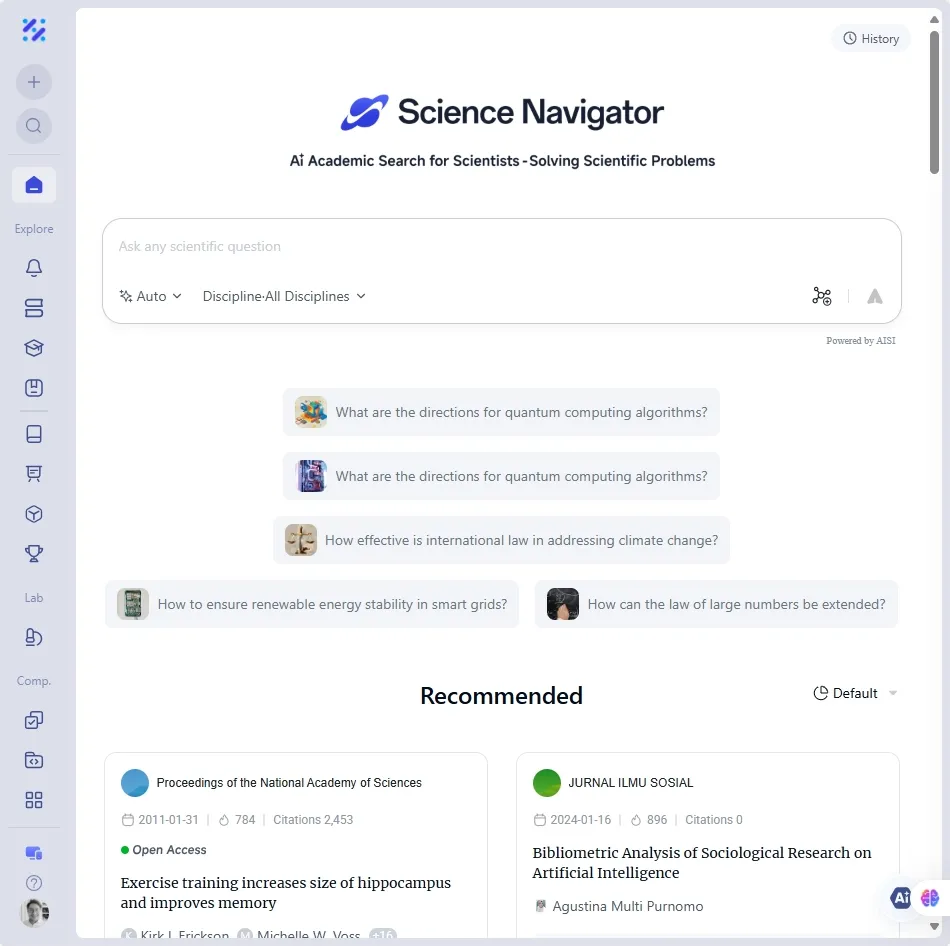Open the Default sorting dropdown near Recommended

click(x=855, y=692)
